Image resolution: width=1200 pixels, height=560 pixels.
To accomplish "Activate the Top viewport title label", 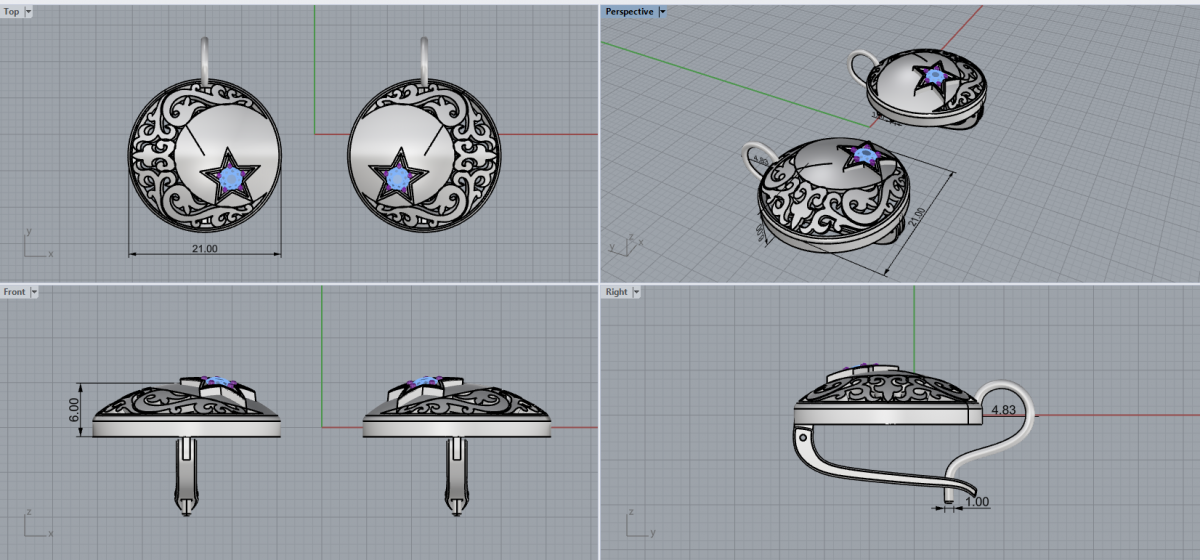I will [x=12, y=12].
